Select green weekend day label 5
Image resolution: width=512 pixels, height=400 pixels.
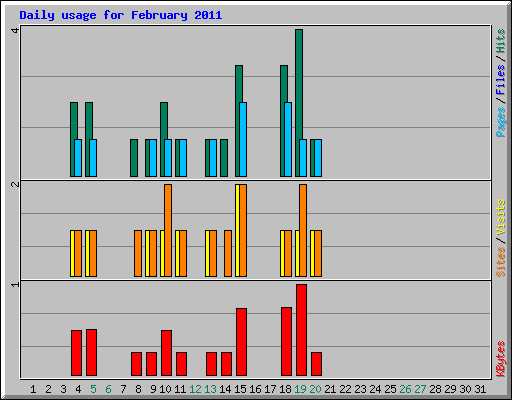point(93,389)
